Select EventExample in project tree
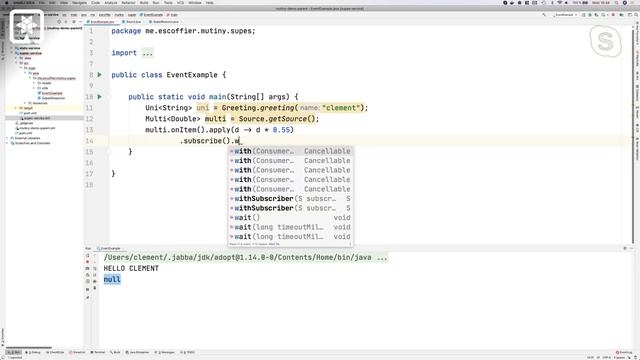This screenshot has width=640, height=360. [52, 93]
